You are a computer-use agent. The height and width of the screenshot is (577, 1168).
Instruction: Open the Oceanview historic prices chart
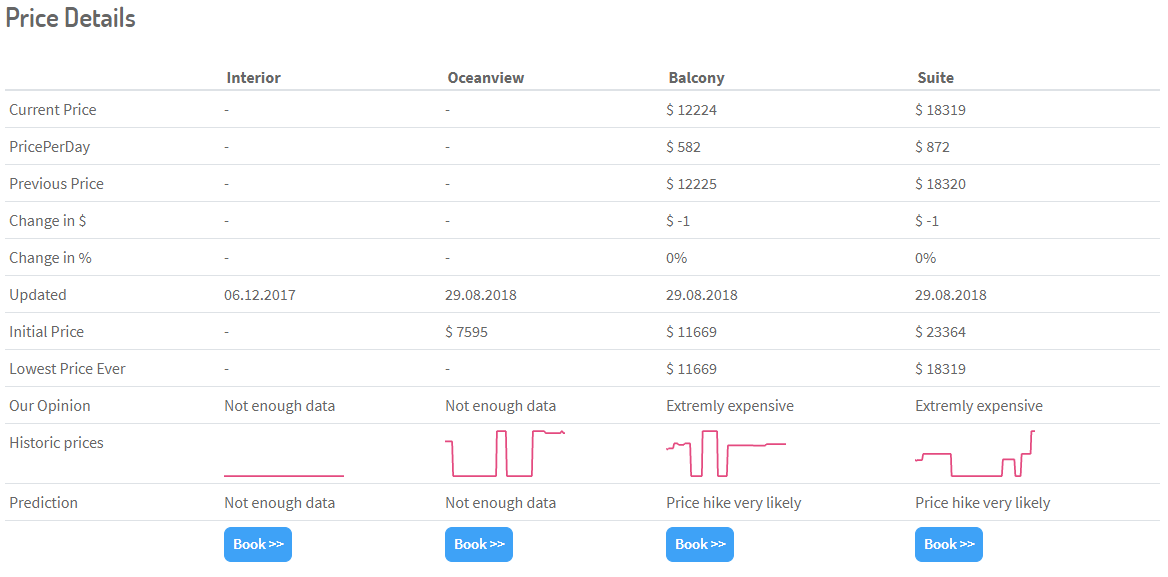pyautogui.click(x=505, y=453)
